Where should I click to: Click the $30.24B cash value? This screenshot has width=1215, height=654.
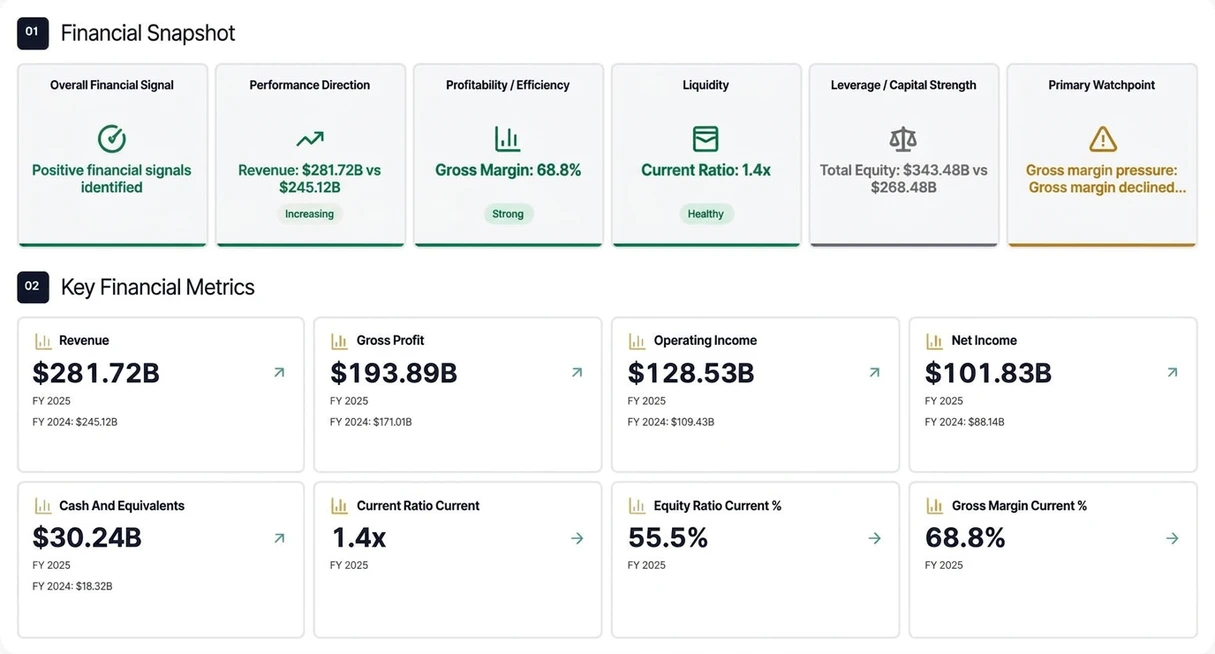pos(87,538)
